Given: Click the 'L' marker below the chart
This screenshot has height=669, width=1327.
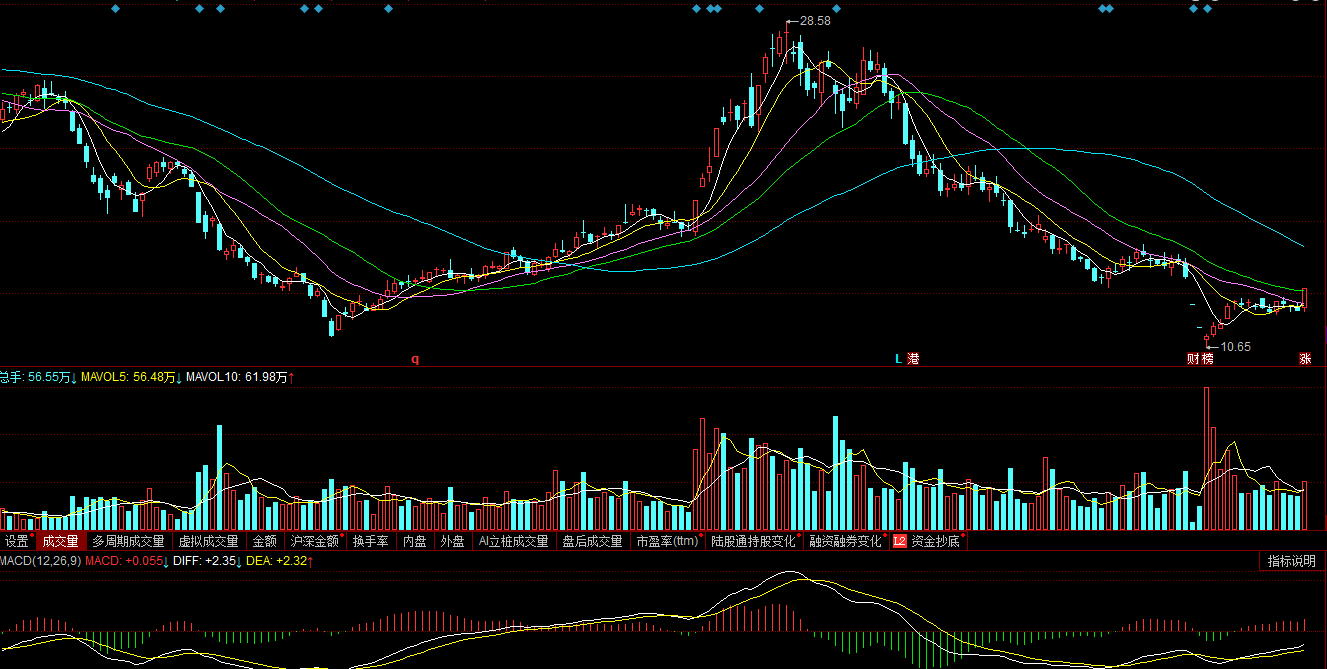Looking at the screenshot, I should (x=898, y=358).
